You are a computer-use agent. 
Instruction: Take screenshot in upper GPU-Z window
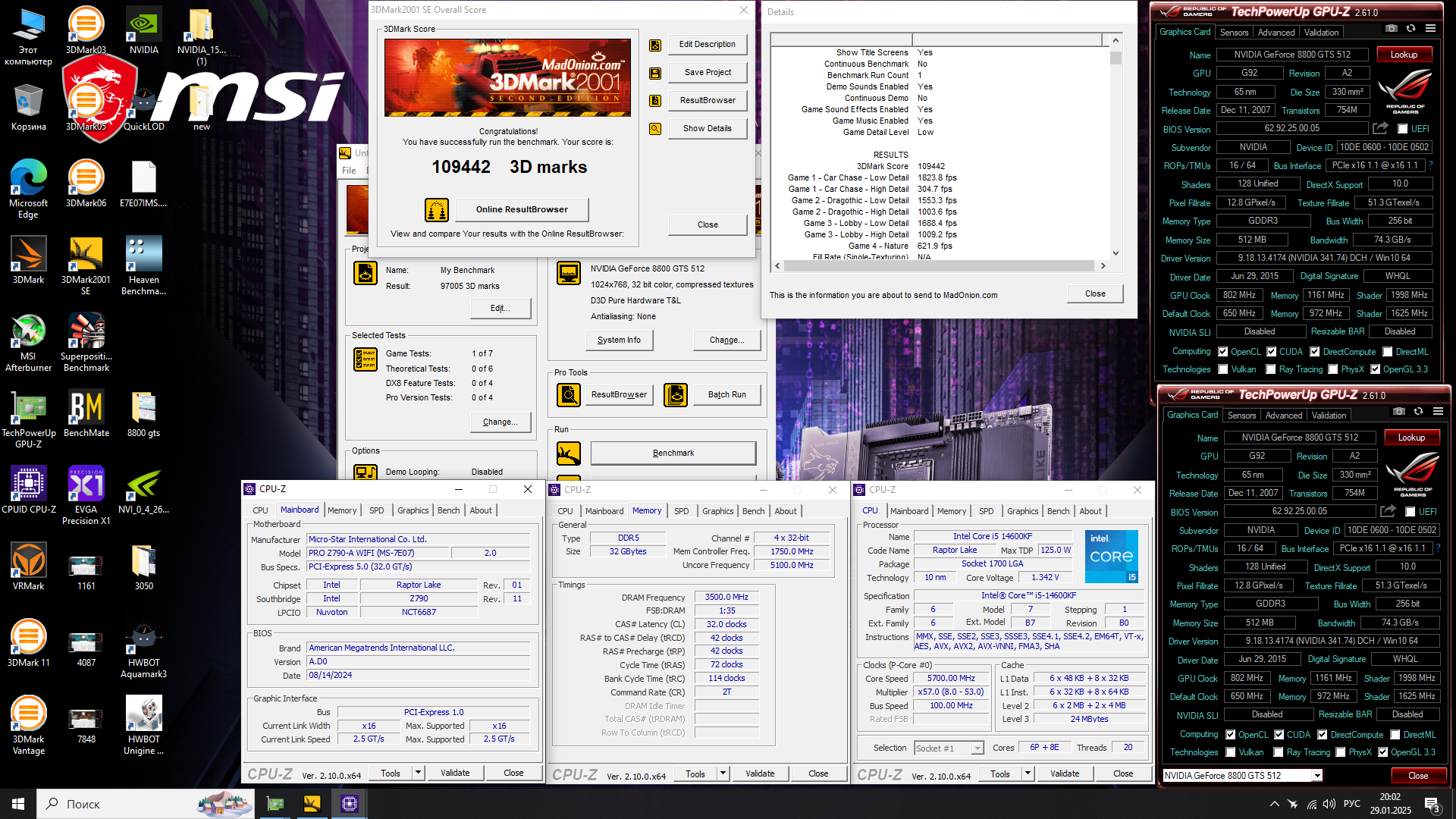pyautogui.click(x=1391, y=29)
